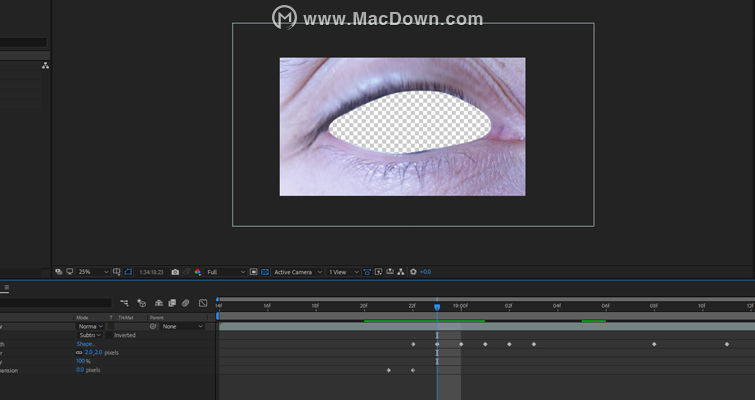Open the 1 View layout dropdown

click(343, 272)
